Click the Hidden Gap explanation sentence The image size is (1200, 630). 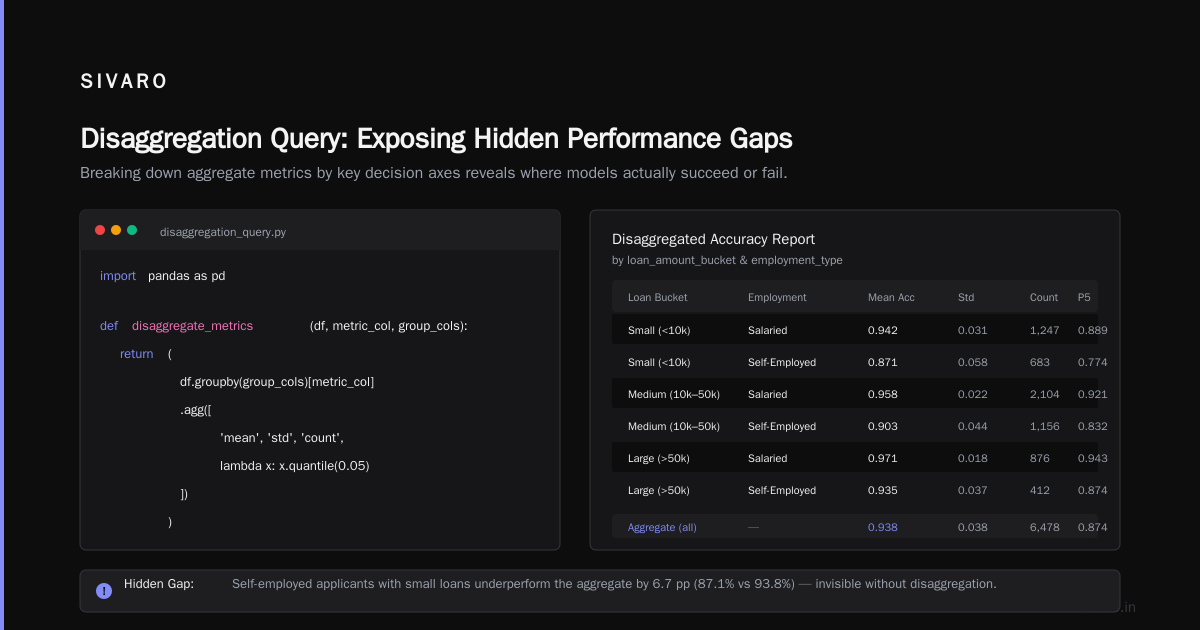pyautogui.click(x=614, y=583)
